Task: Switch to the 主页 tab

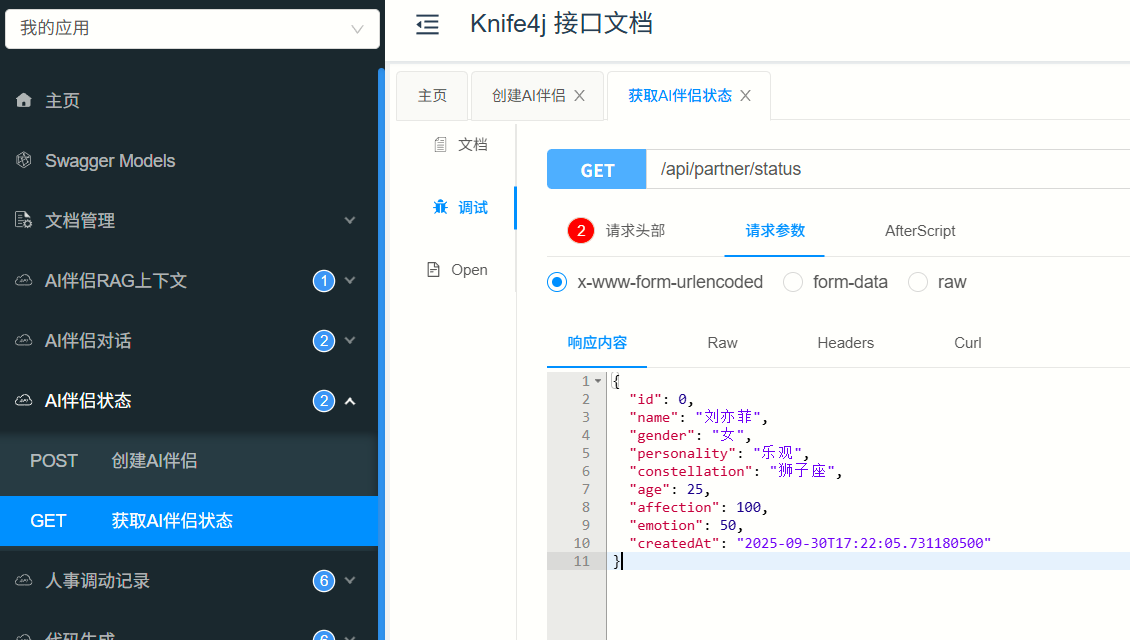Action: pos(432,96)
